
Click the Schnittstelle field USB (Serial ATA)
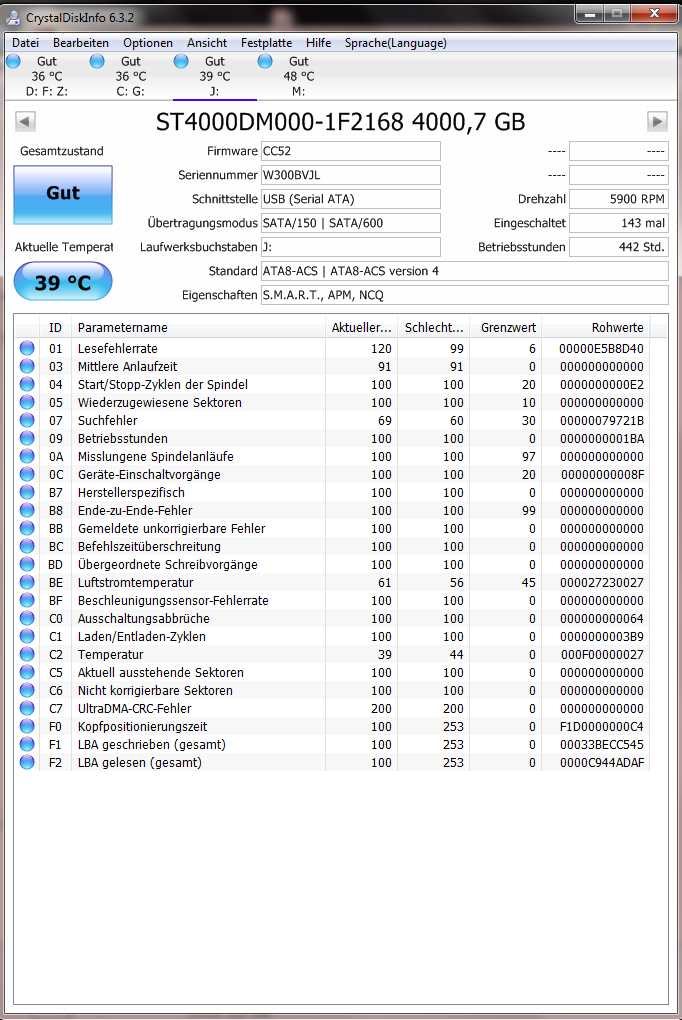point(351,199)
